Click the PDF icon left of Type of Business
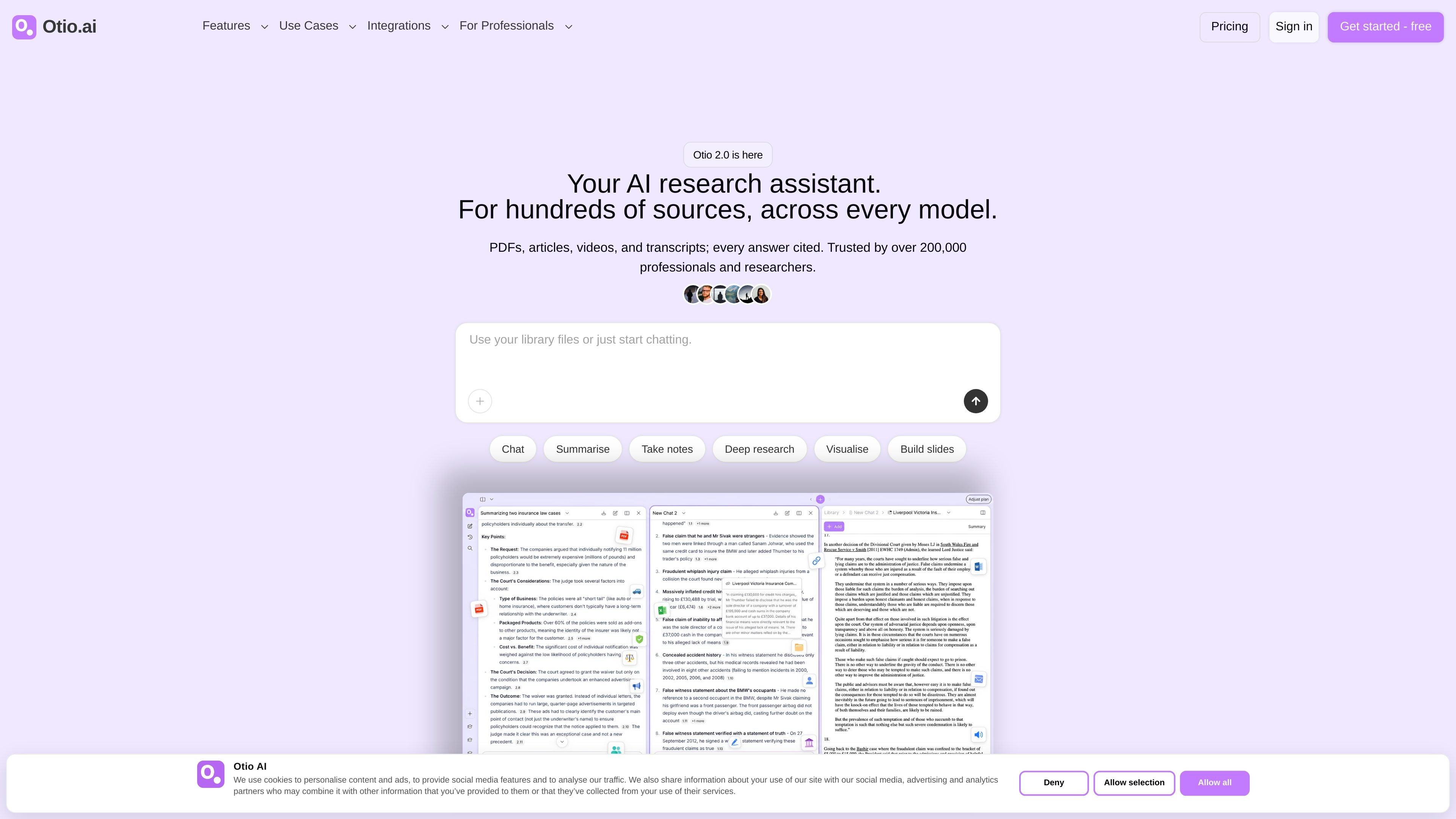 click(479, 609)
